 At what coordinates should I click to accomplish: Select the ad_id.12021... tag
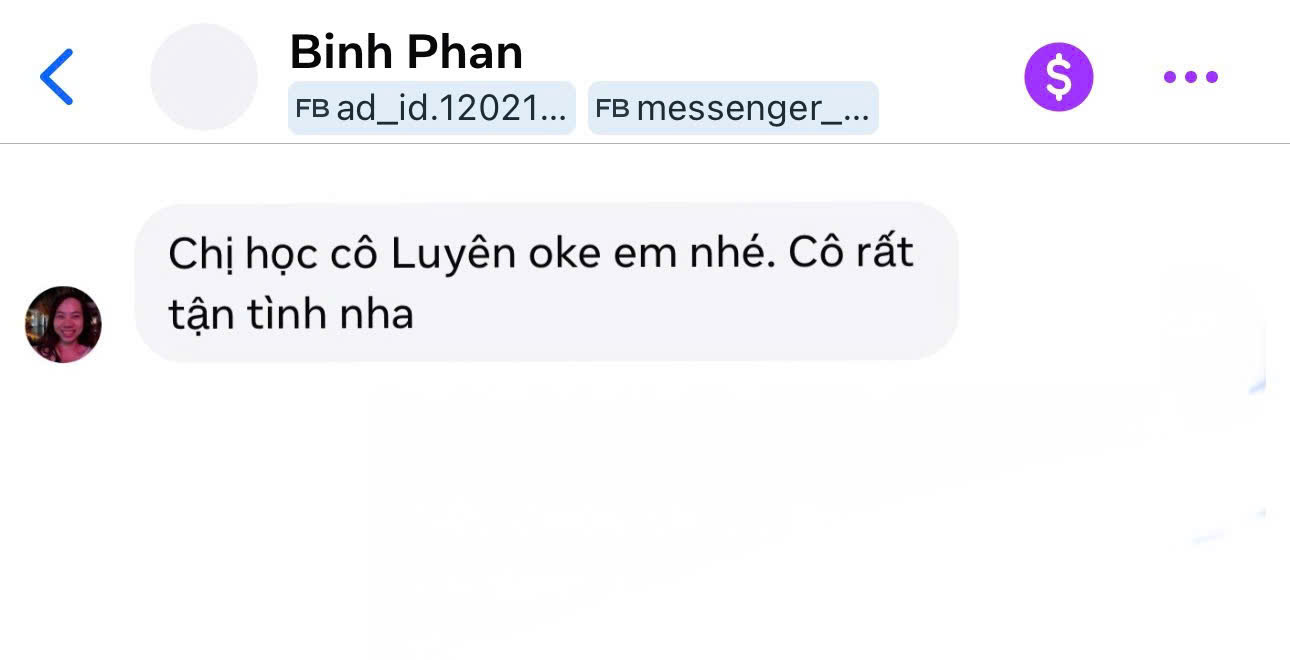(x=432, y=108)
